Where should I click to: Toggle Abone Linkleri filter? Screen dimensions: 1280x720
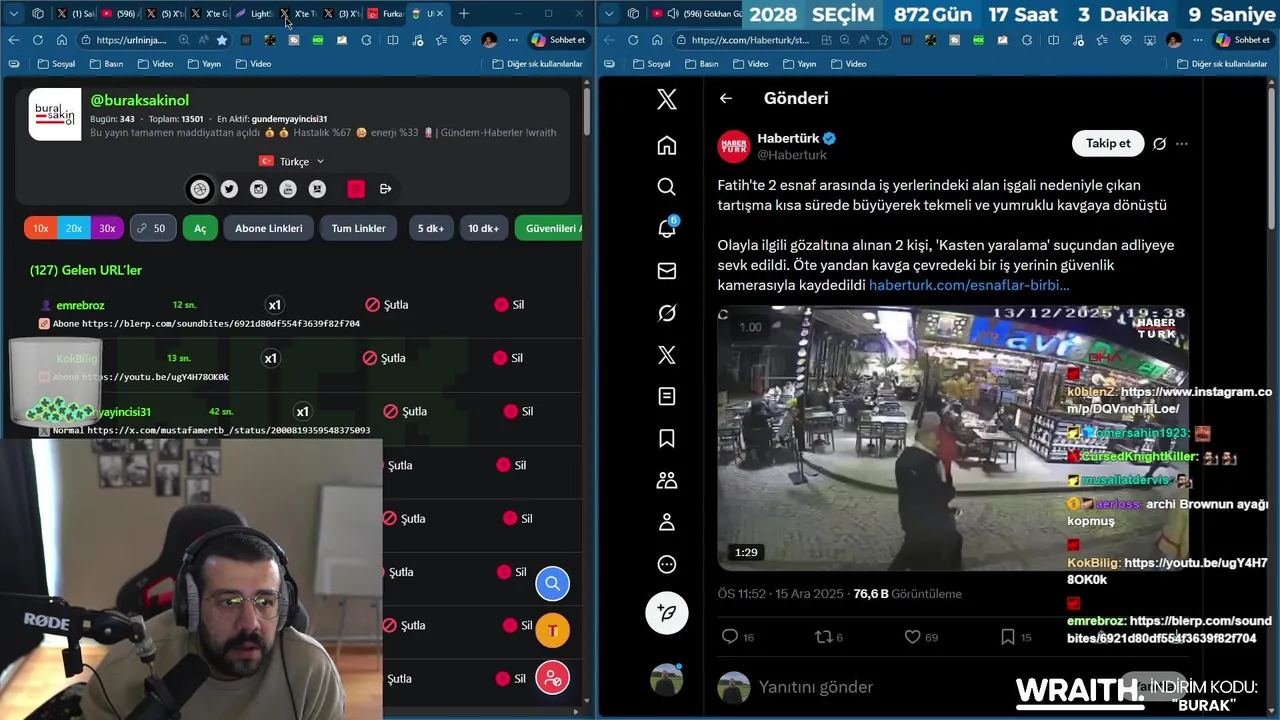[268, 228]
